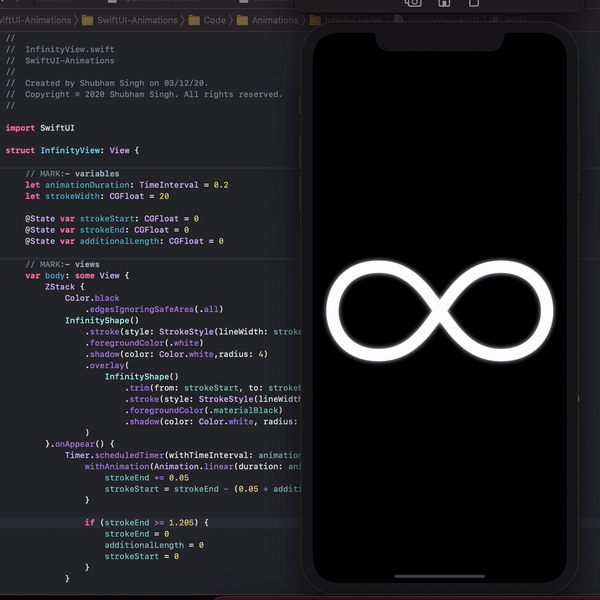Click 'additionalLength = 0' statement
The image size is (600, 600).
pyautogui.click(x=154, y=545)
